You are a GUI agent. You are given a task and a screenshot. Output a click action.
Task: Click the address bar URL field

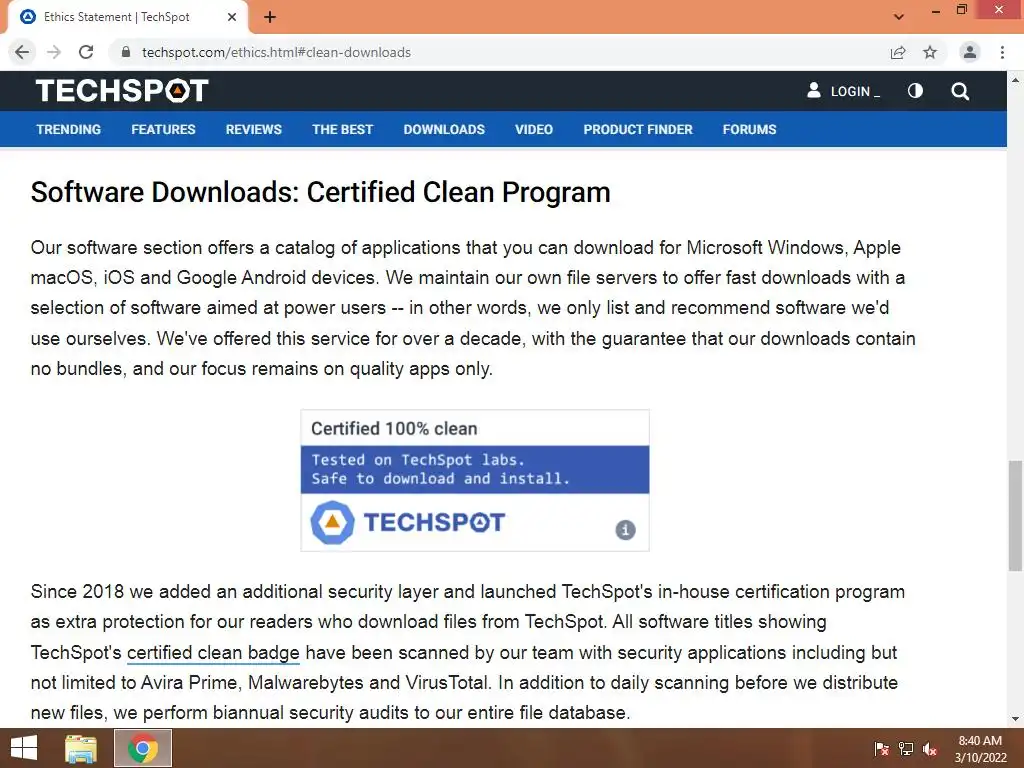pyautogui.click(x=503, y=52)
